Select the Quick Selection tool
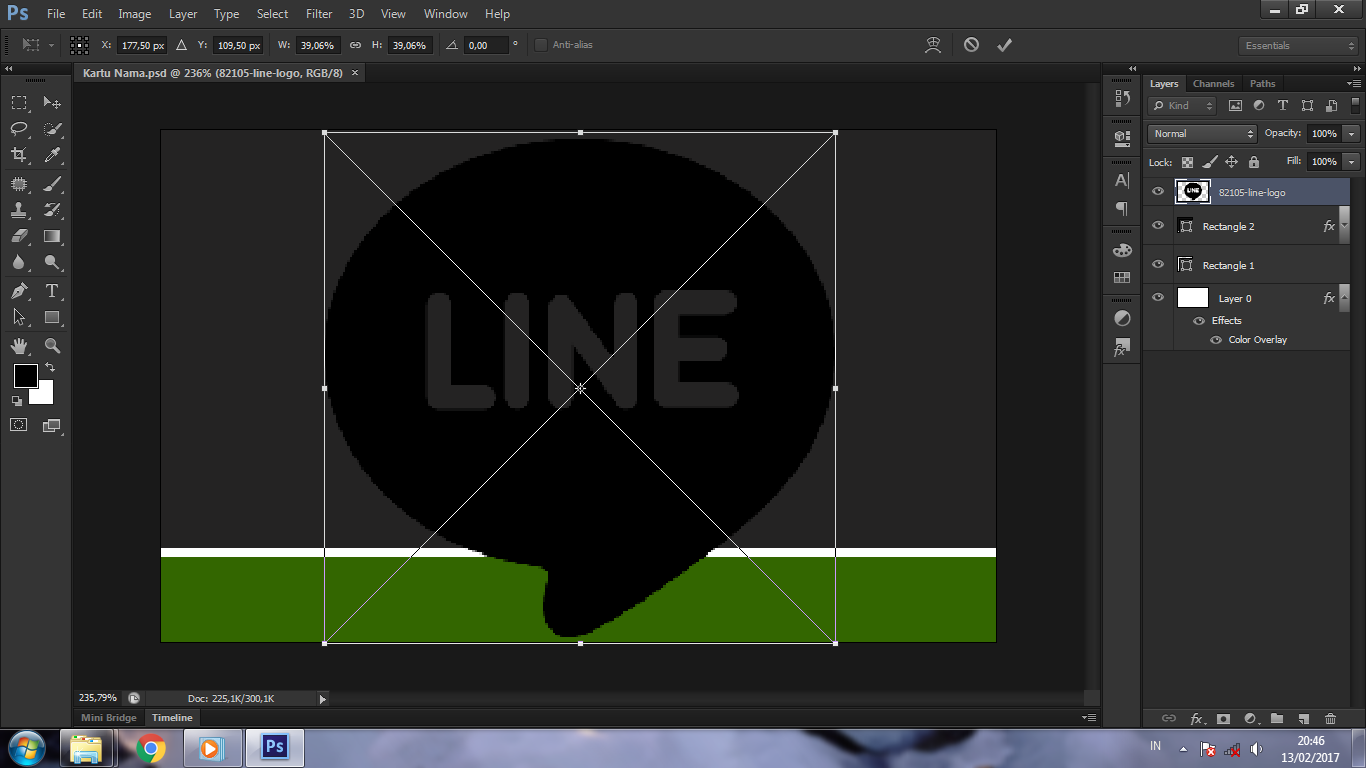Screen dimensions: 1366x768 pyautogui.click(x=52, y=128)
